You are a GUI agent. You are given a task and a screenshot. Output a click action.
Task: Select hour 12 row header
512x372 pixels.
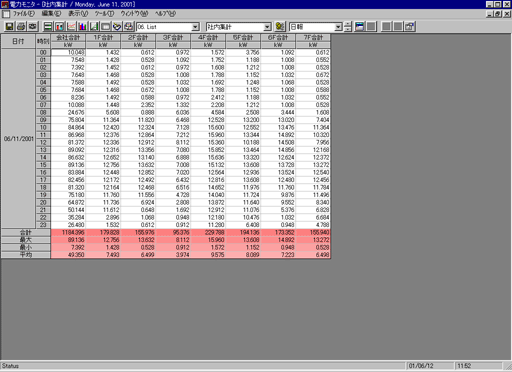(x=43, y=142)
